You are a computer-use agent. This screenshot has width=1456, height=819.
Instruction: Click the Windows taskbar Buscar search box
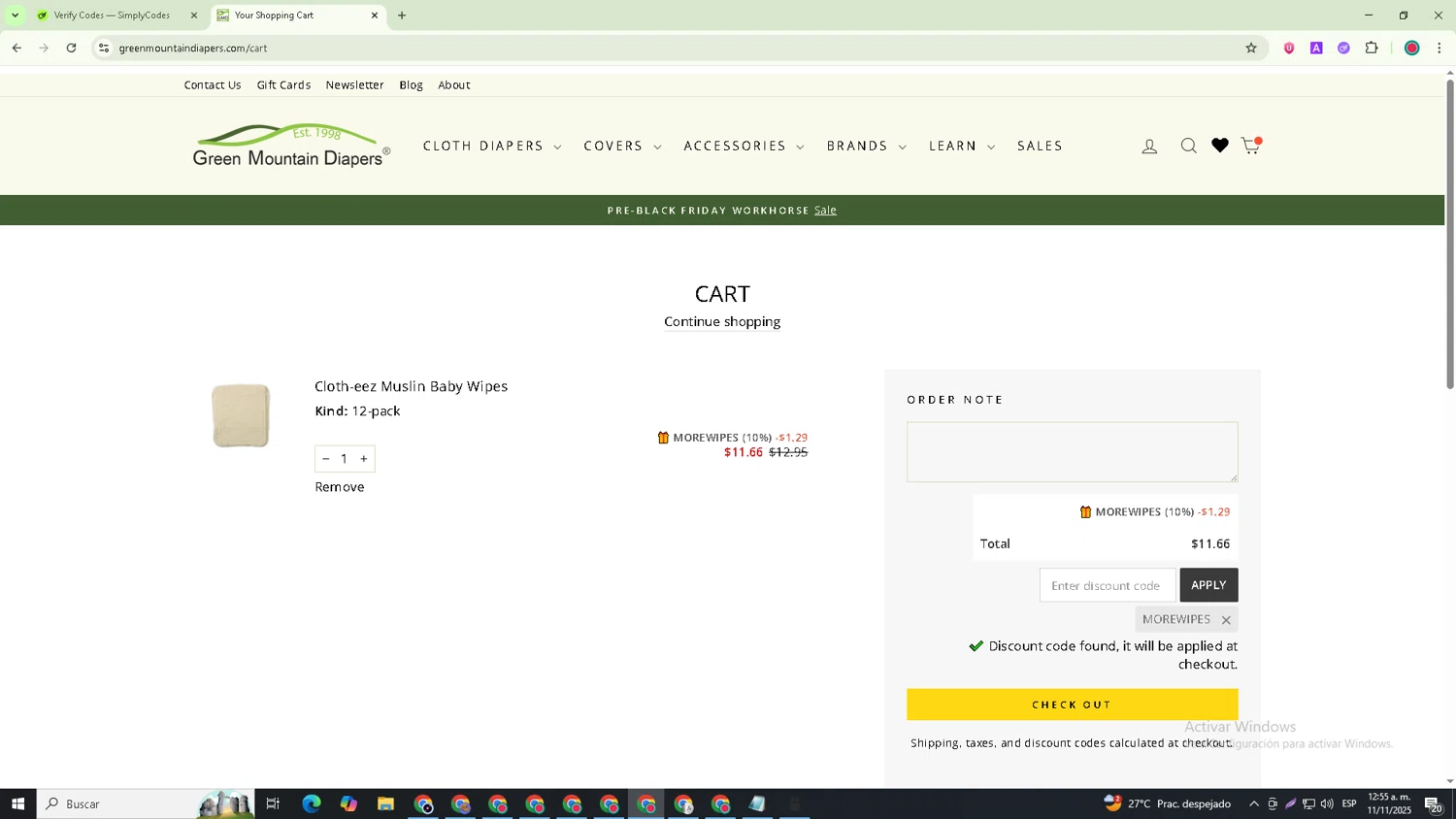(146, 803)
